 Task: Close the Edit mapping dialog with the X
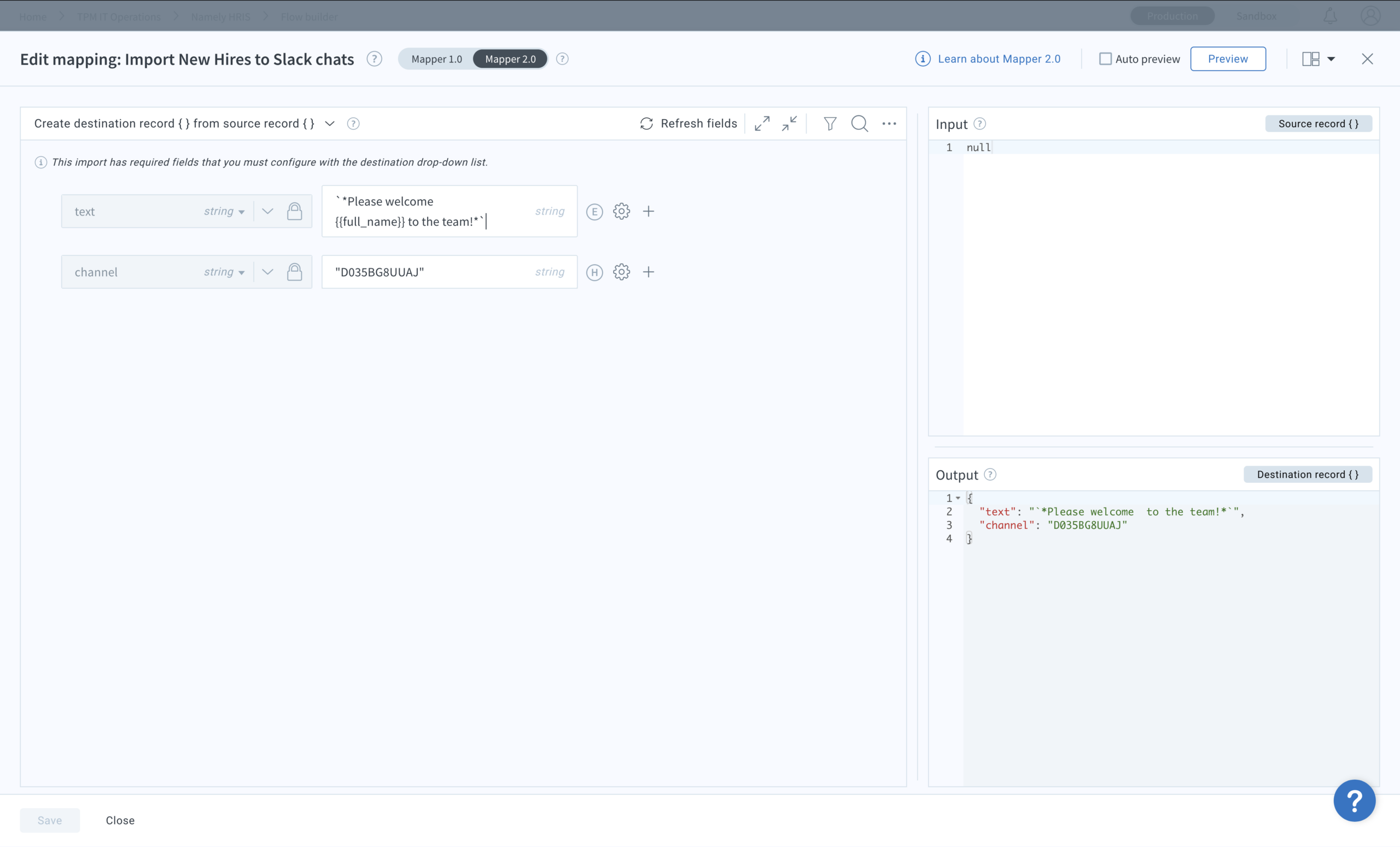[1367, 59]
